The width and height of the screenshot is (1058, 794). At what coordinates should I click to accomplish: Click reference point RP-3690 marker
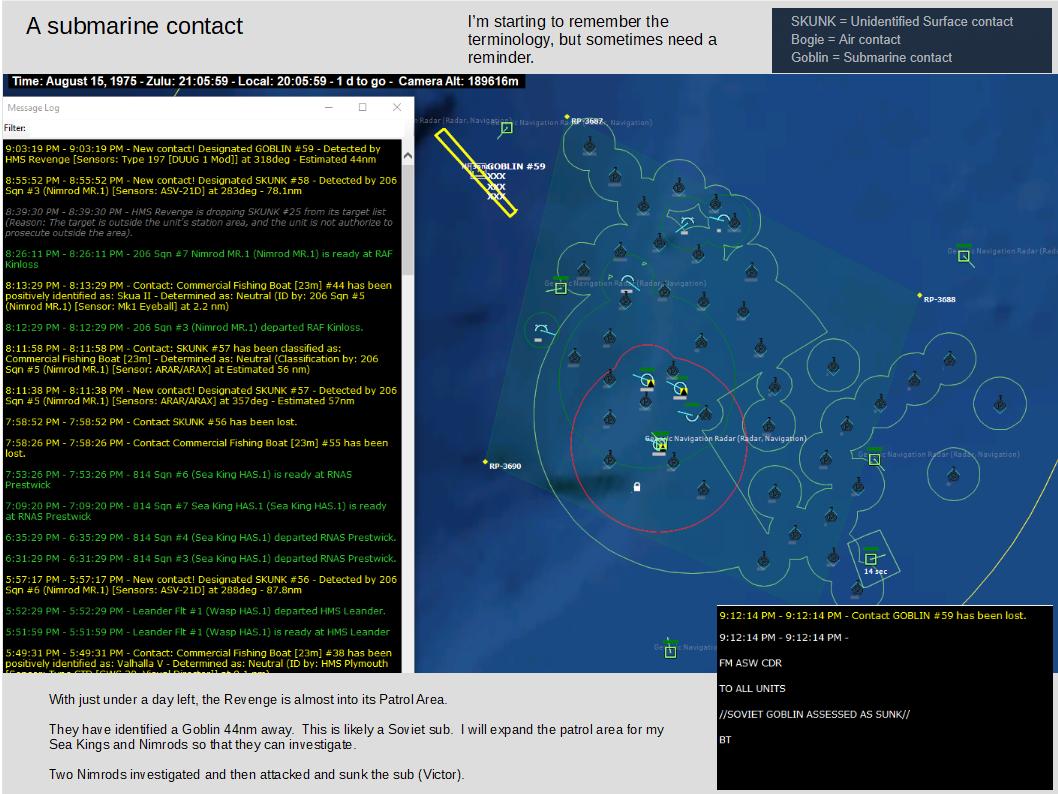pos(485,462)
